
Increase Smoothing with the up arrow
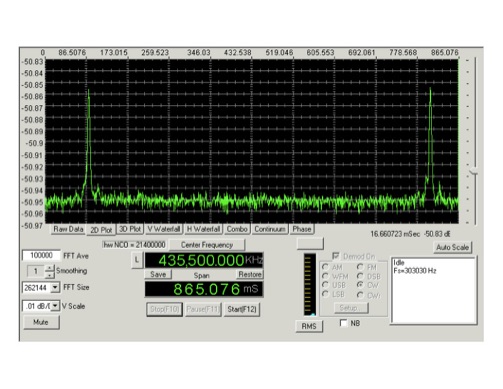[49, 268]
